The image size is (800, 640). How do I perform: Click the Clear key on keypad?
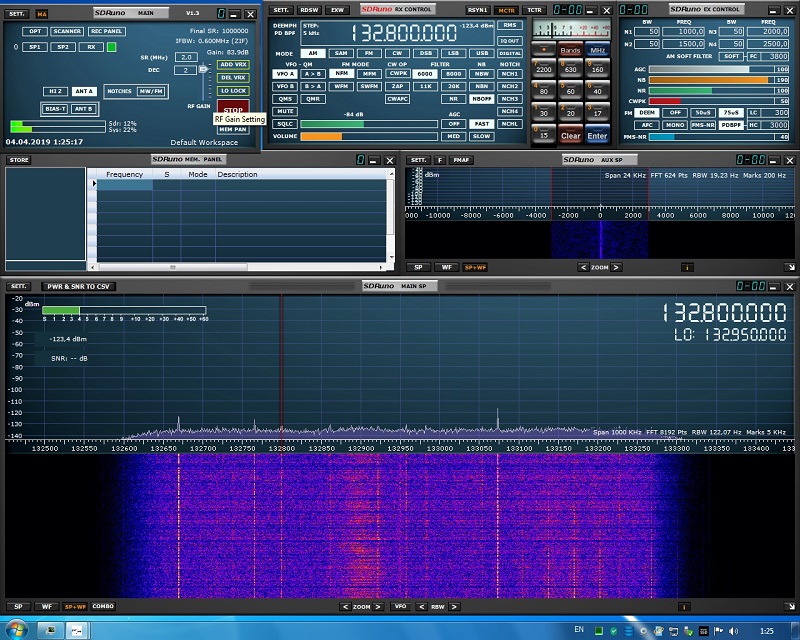pos(570,135)
